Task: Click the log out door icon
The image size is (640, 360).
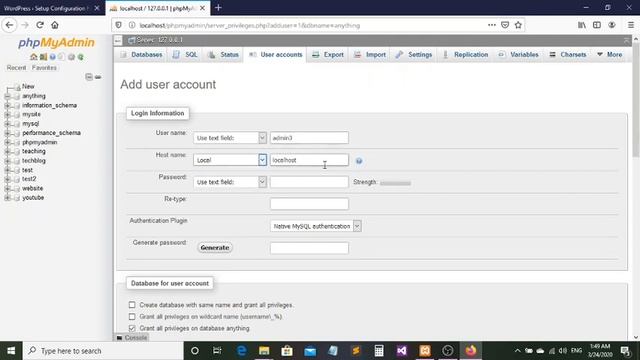Action: [x=43, y=57]
